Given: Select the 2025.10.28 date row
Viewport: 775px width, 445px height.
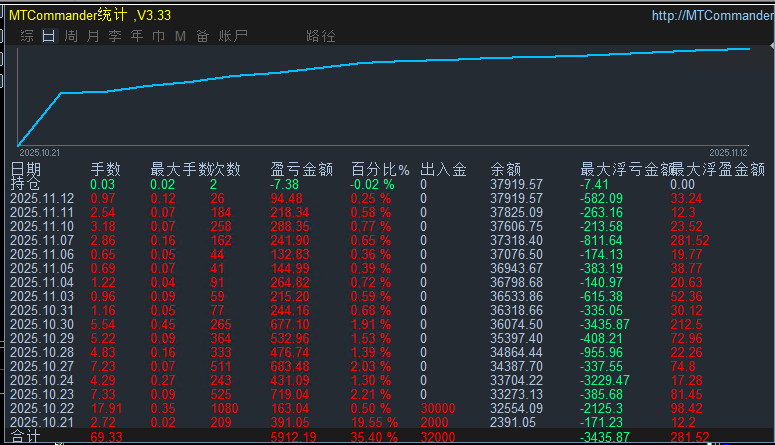Looking at the screenshot, I should 42,352.
